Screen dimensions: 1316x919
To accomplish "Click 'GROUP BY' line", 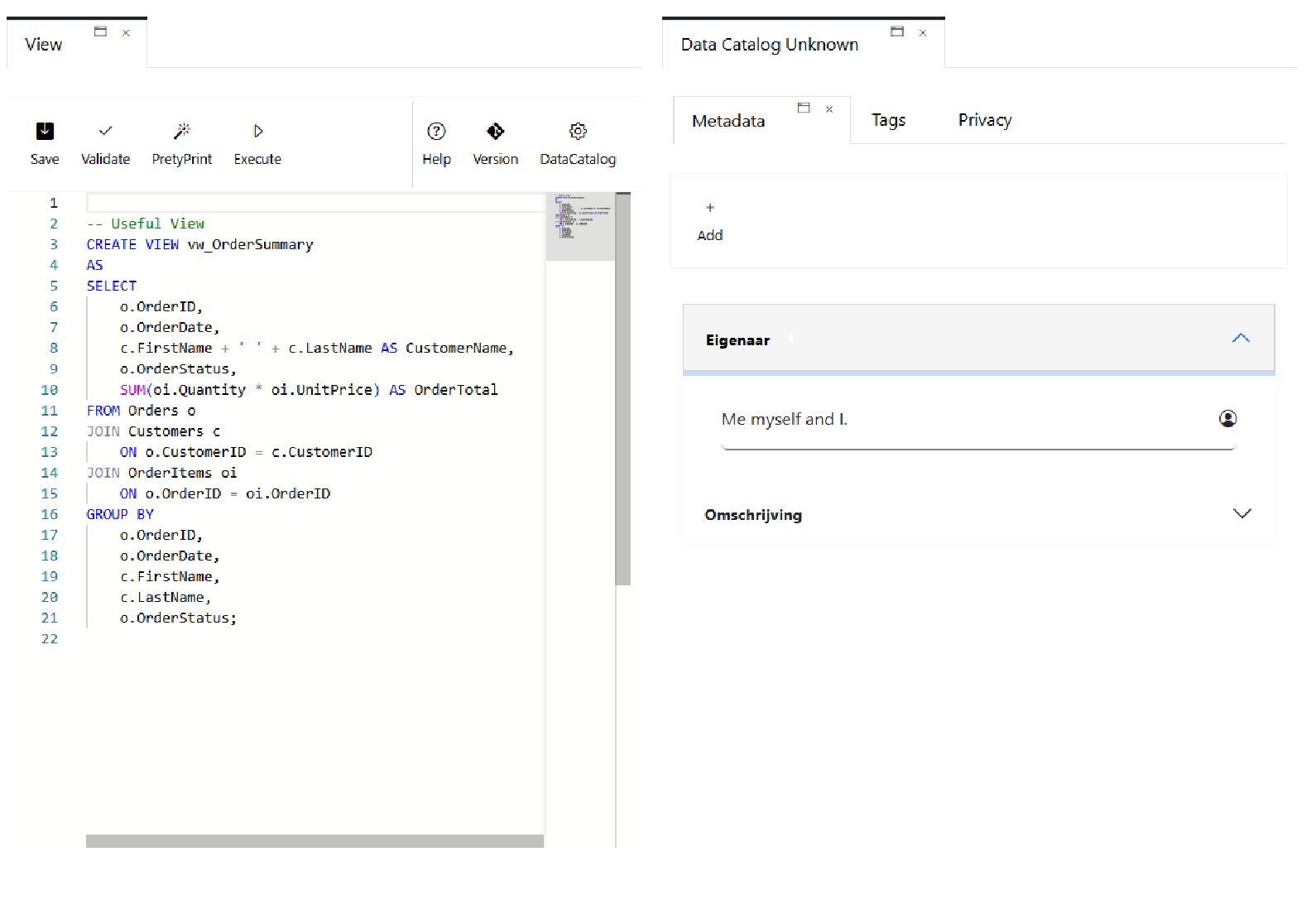I will coord(120,514).
